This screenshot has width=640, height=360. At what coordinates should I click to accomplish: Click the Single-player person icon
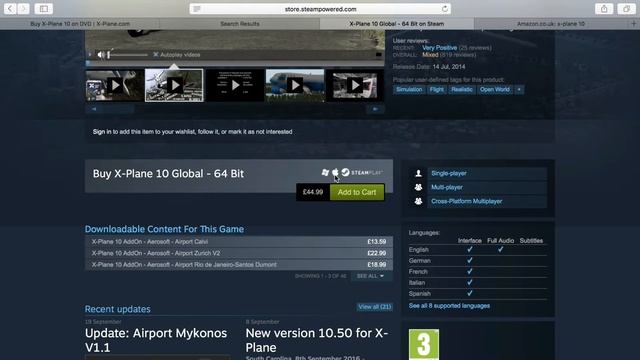tap(418, 173)
